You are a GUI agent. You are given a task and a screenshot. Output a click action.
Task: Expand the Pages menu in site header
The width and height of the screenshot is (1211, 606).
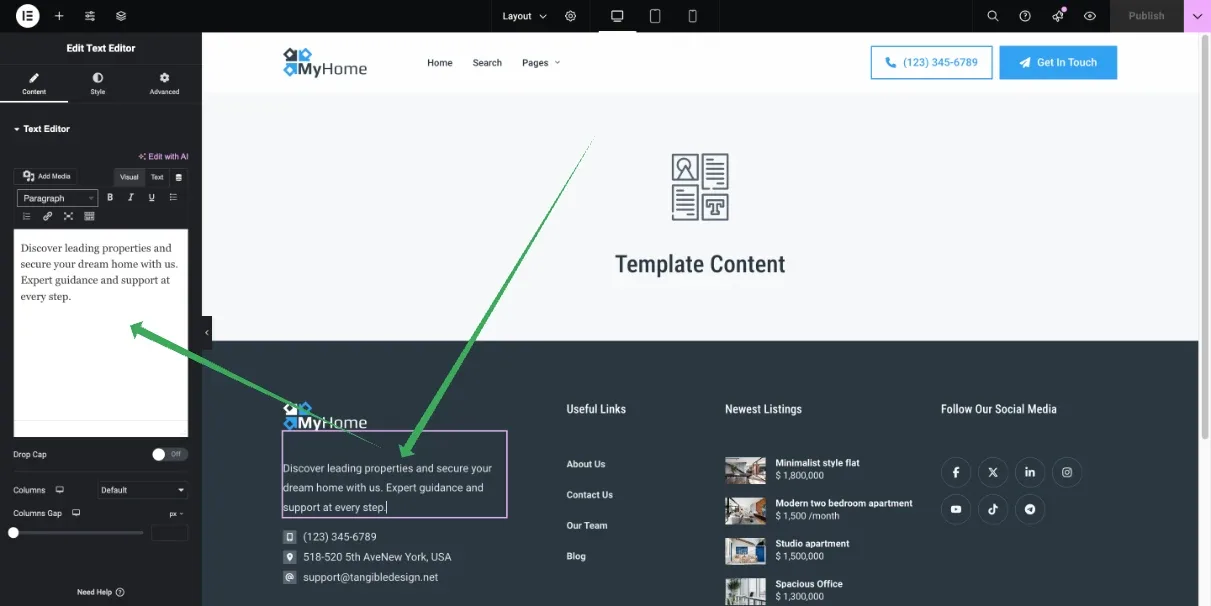(541, 62)
